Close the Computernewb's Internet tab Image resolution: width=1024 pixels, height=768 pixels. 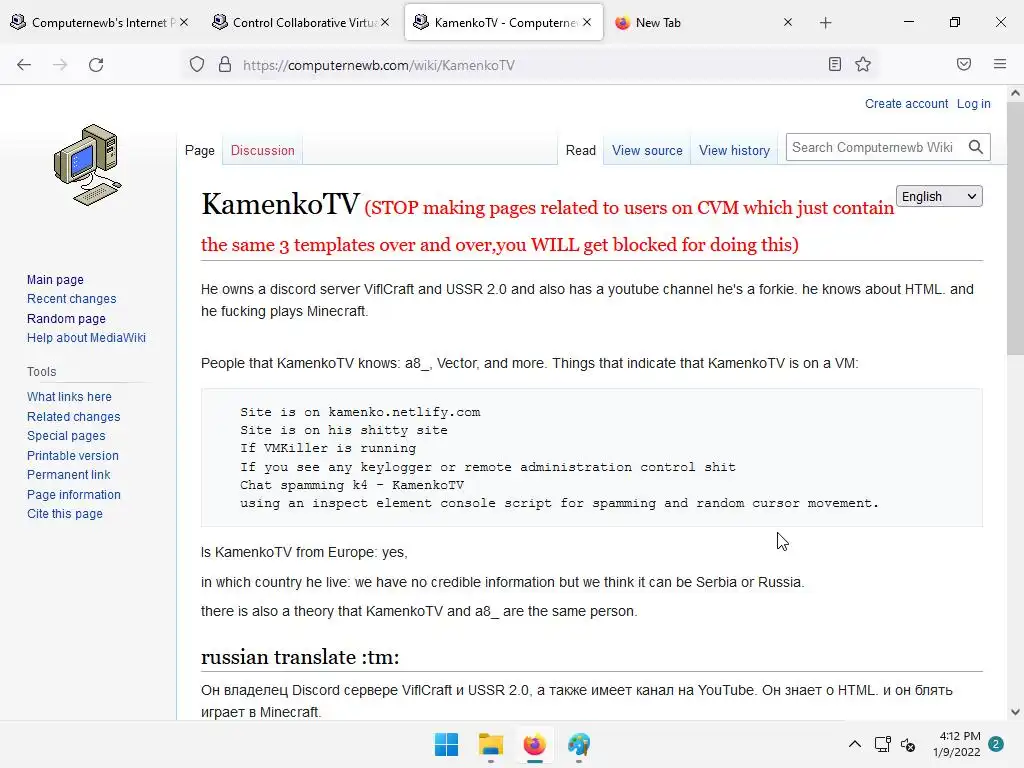pyautogui.click(x=184, y=22)
